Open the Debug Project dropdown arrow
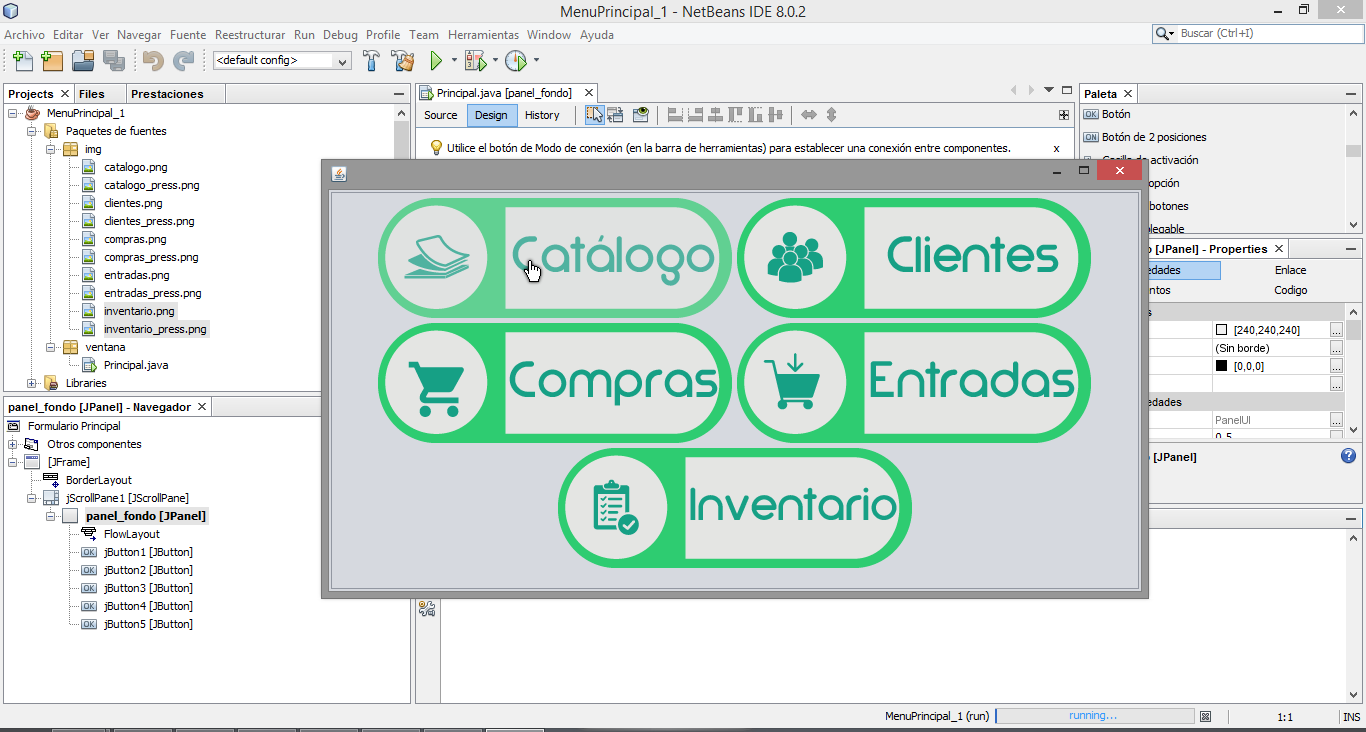 pyautogui.click(x=495, y=60)
